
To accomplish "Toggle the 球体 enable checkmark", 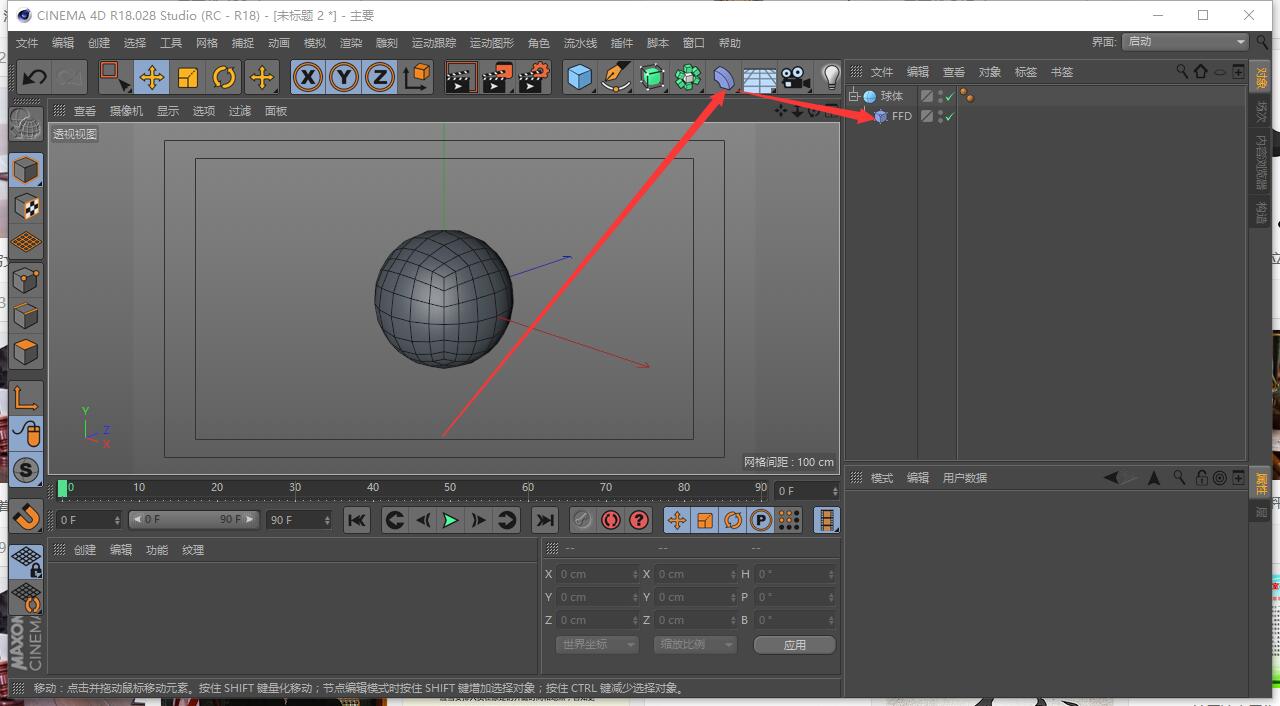I will click(x=949, y=97).
